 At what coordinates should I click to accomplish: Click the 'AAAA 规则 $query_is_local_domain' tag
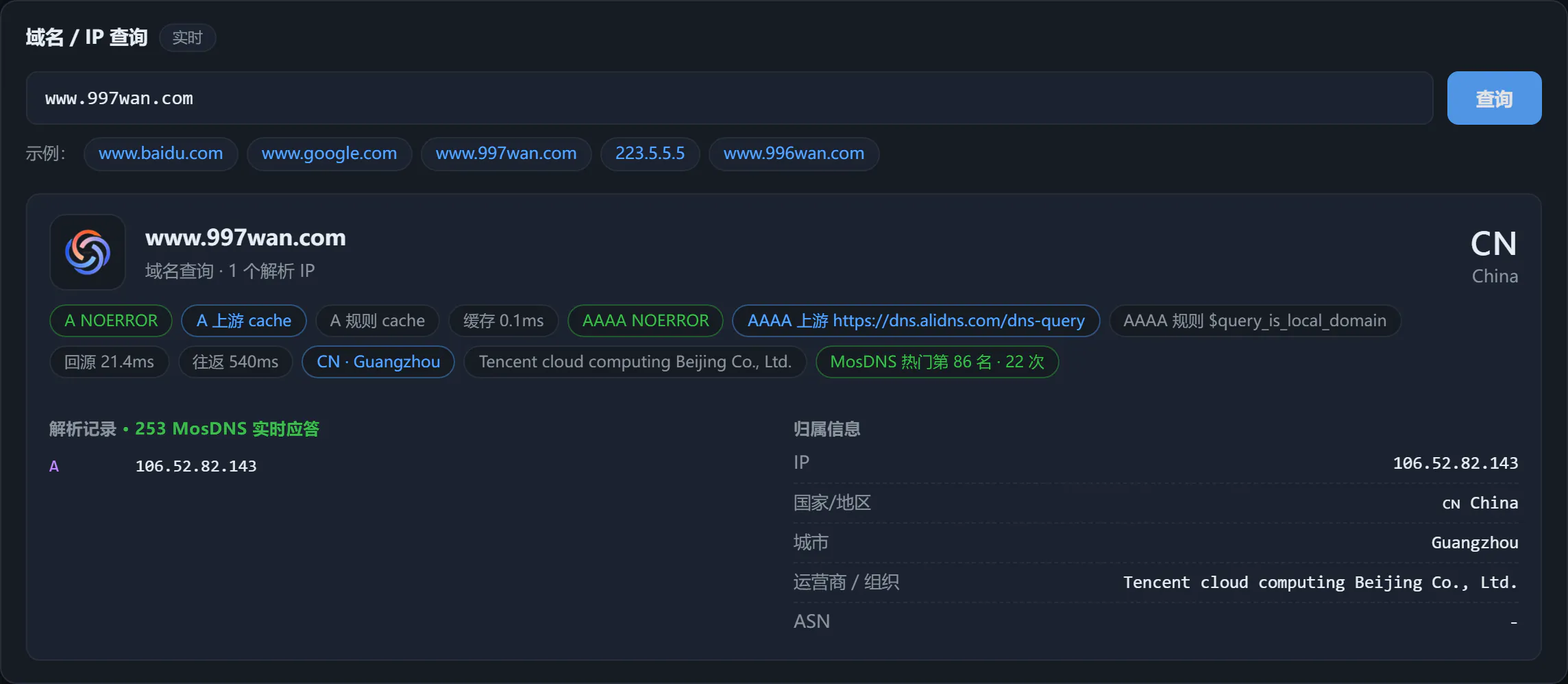tap(1255, 321)
